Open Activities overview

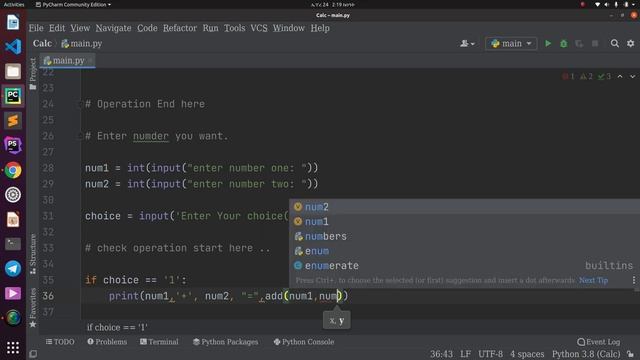[x=14, y=4]
